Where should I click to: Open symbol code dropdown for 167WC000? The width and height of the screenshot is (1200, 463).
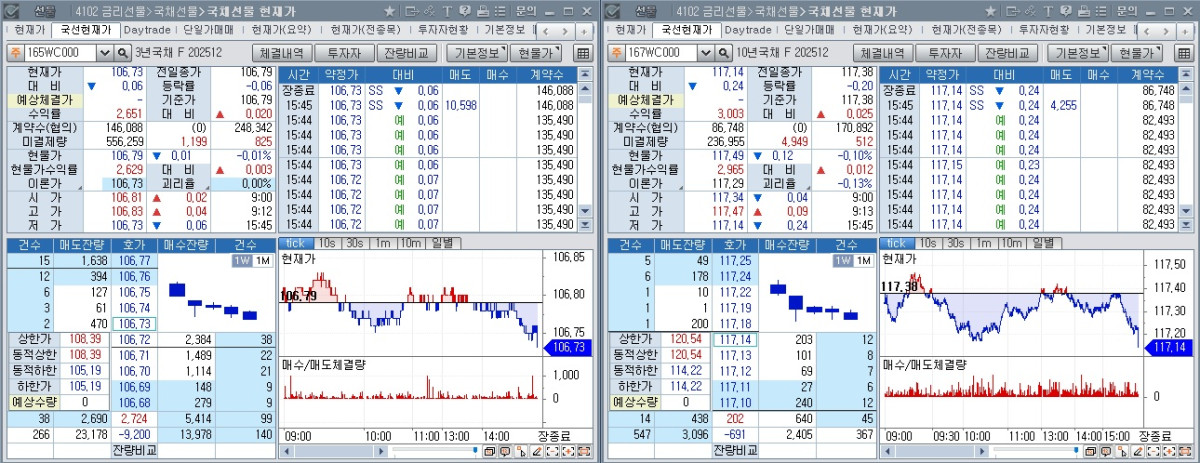[x=707, y=52]
